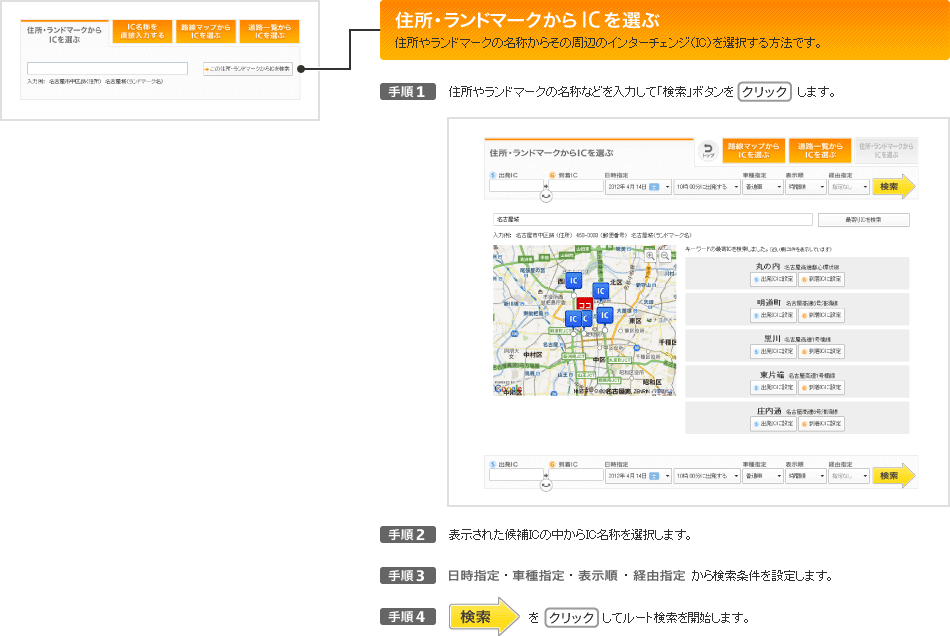Click the 到着IC input in bottom search bar
Viewport: 950px width, 636px height.
pyautogui.click(x=576, y=475)
